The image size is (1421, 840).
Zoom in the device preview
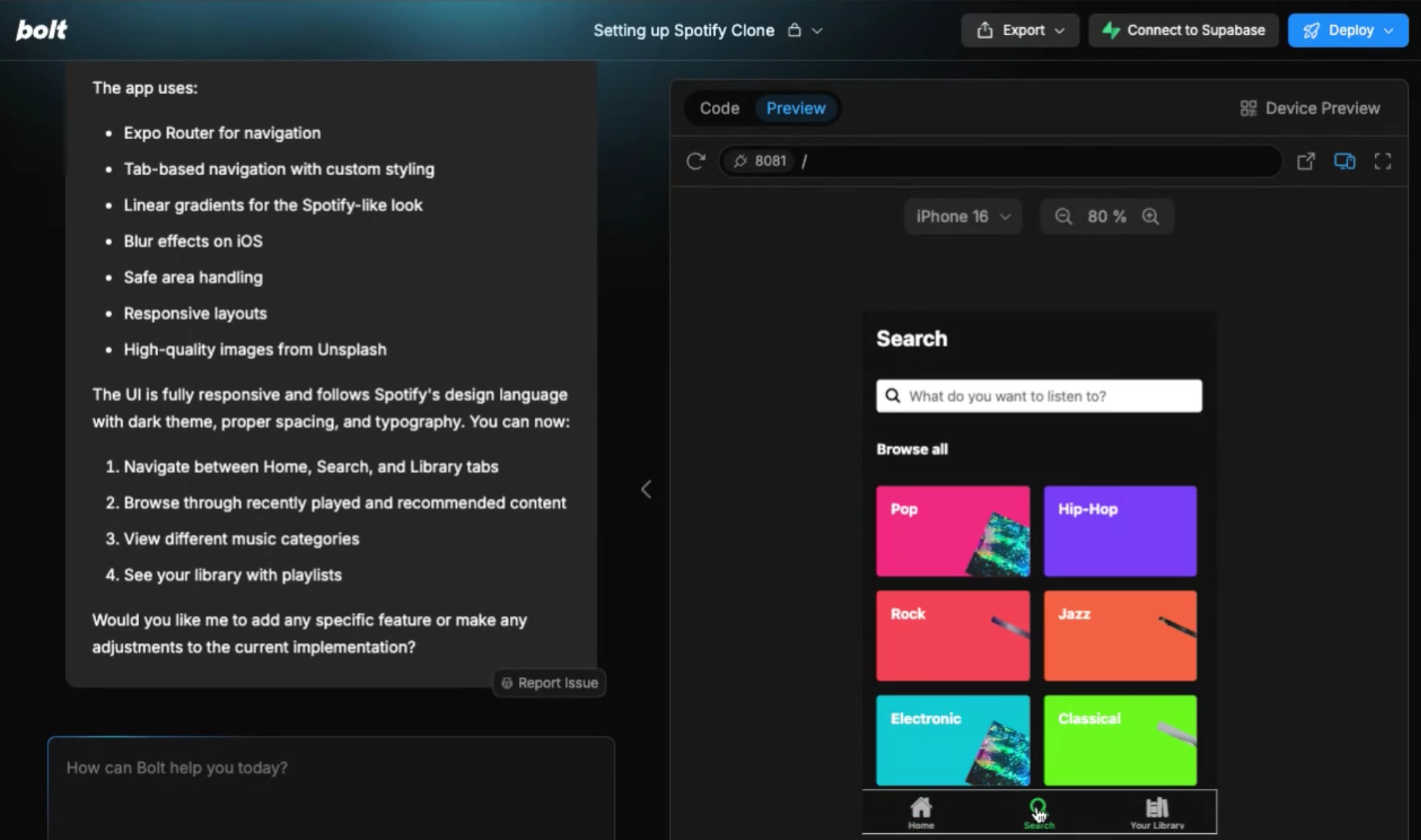[x=1150, y=217]
